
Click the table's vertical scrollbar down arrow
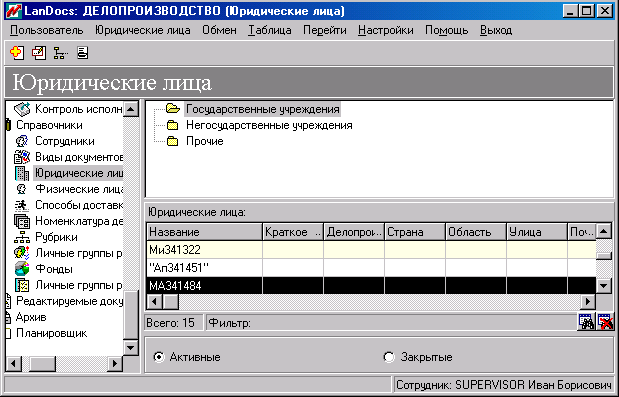[604, 285]
